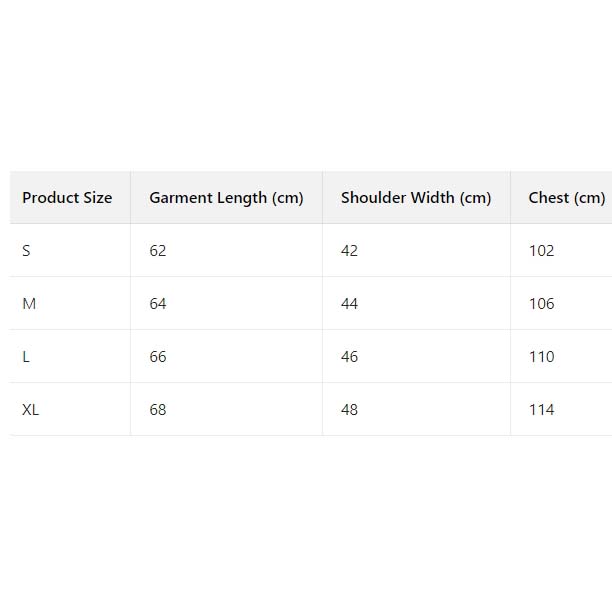Click the Chest (cm) column header
This screenshot has height=612, width=612.
point(566,198)
